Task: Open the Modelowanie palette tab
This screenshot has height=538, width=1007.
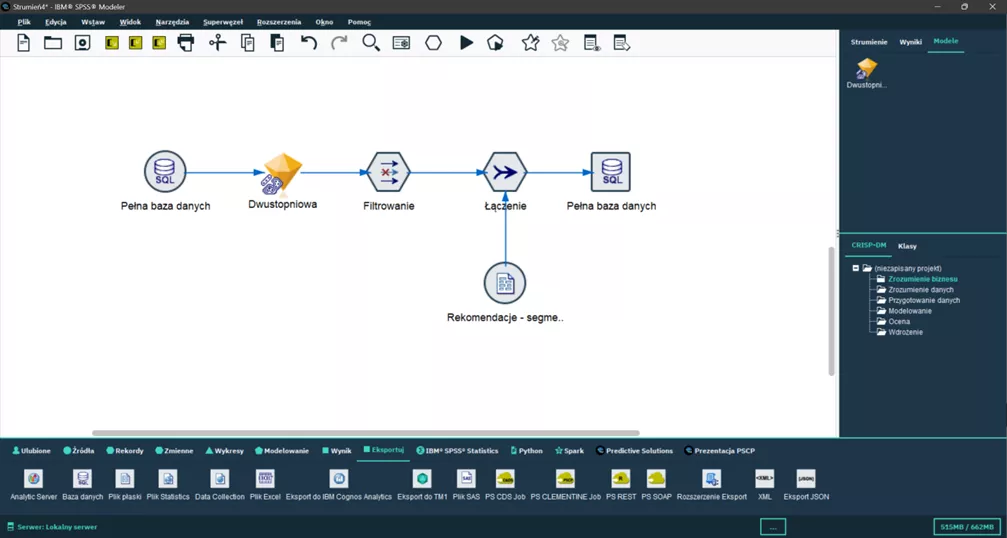Action: pos(282,451)
